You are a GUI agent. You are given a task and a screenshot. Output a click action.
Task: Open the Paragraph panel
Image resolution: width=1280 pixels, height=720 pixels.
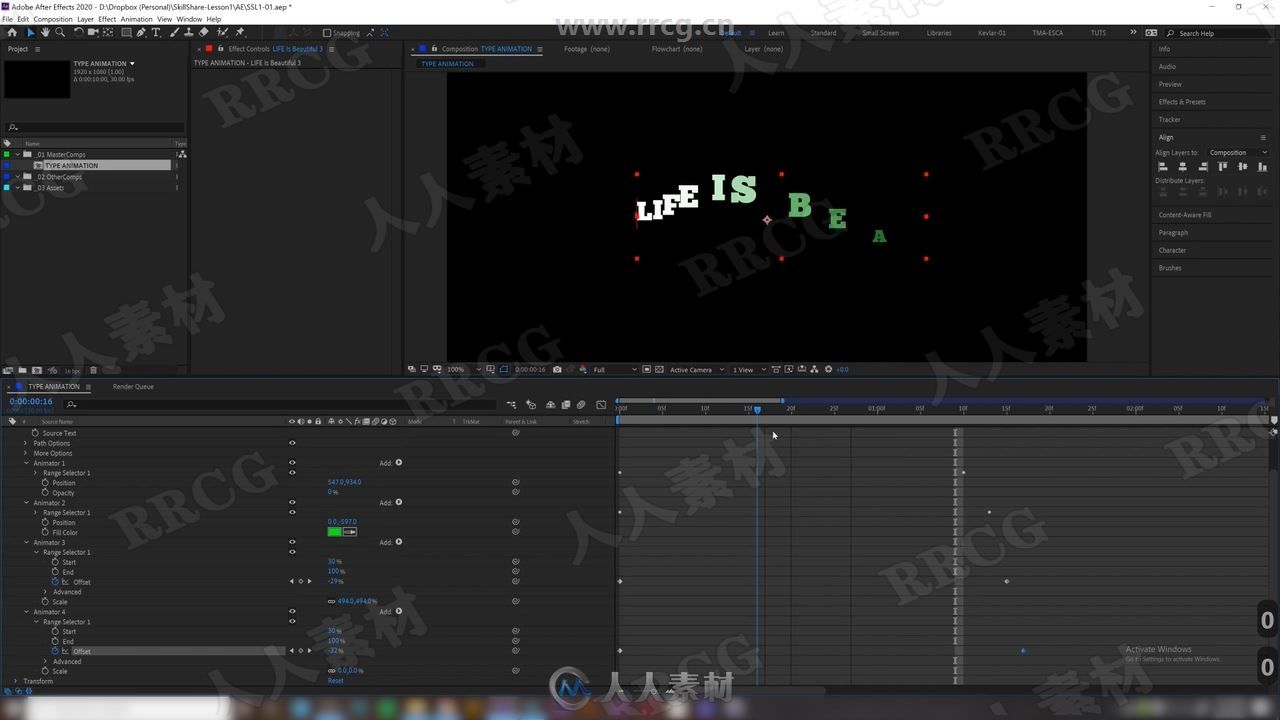point(1173,233)
